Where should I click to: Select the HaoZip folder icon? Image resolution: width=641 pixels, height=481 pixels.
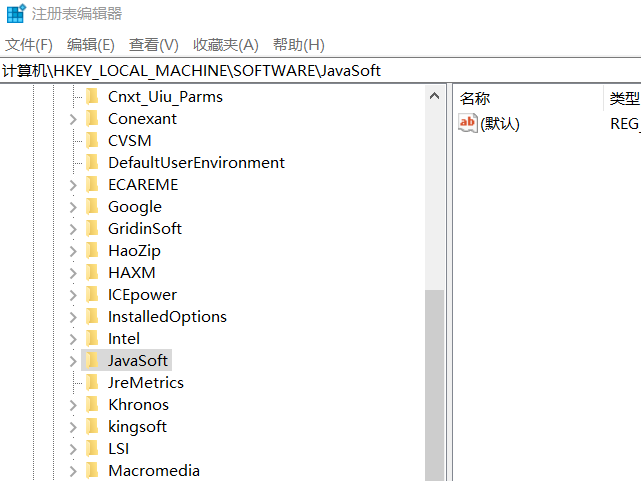[92, 251]
